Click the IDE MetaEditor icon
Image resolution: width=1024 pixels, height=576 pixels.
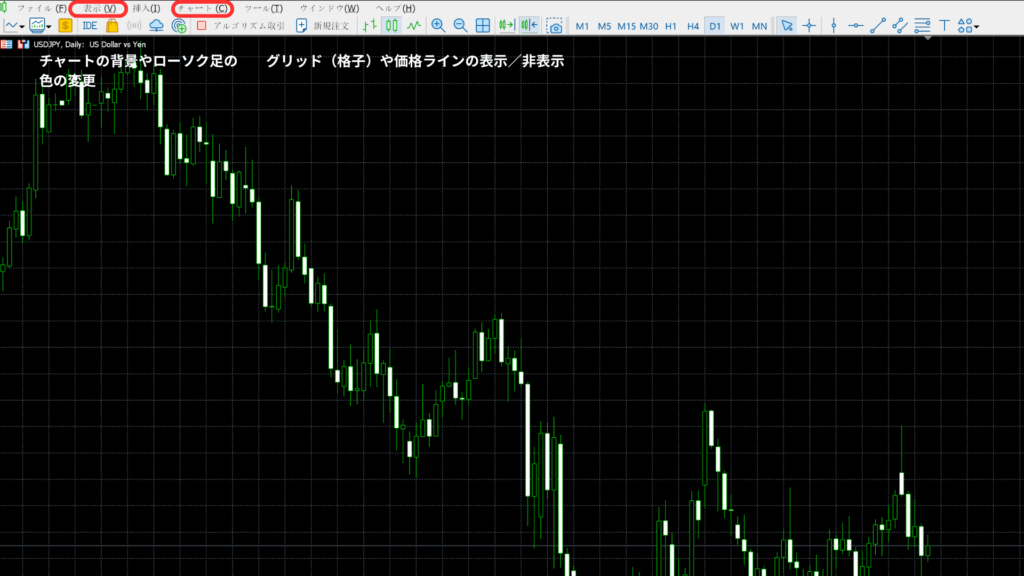(89, 25)
